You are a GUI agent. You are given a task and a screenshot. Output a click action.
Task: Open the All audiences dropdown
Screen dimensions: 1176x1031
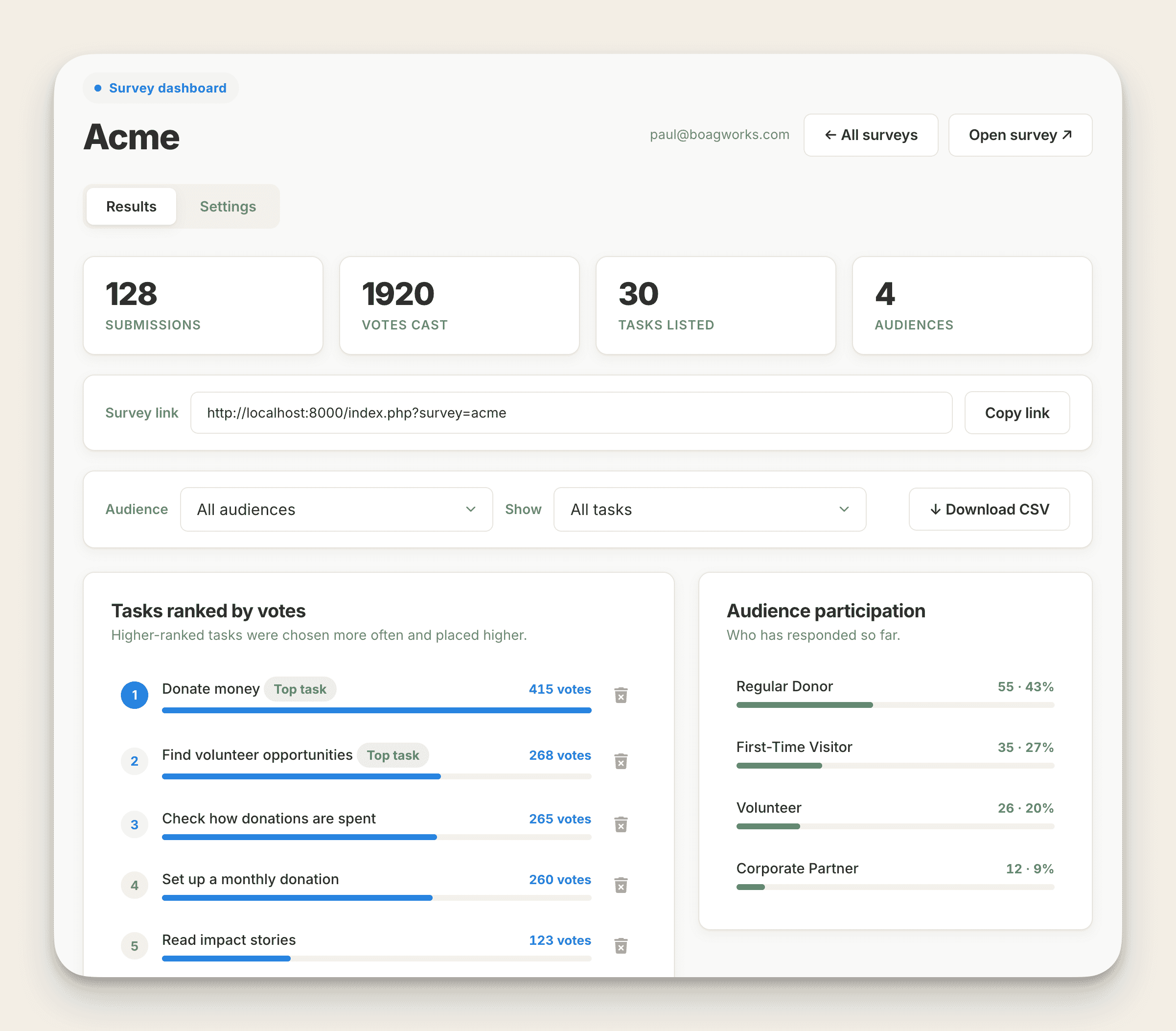[x=336, y=509]
